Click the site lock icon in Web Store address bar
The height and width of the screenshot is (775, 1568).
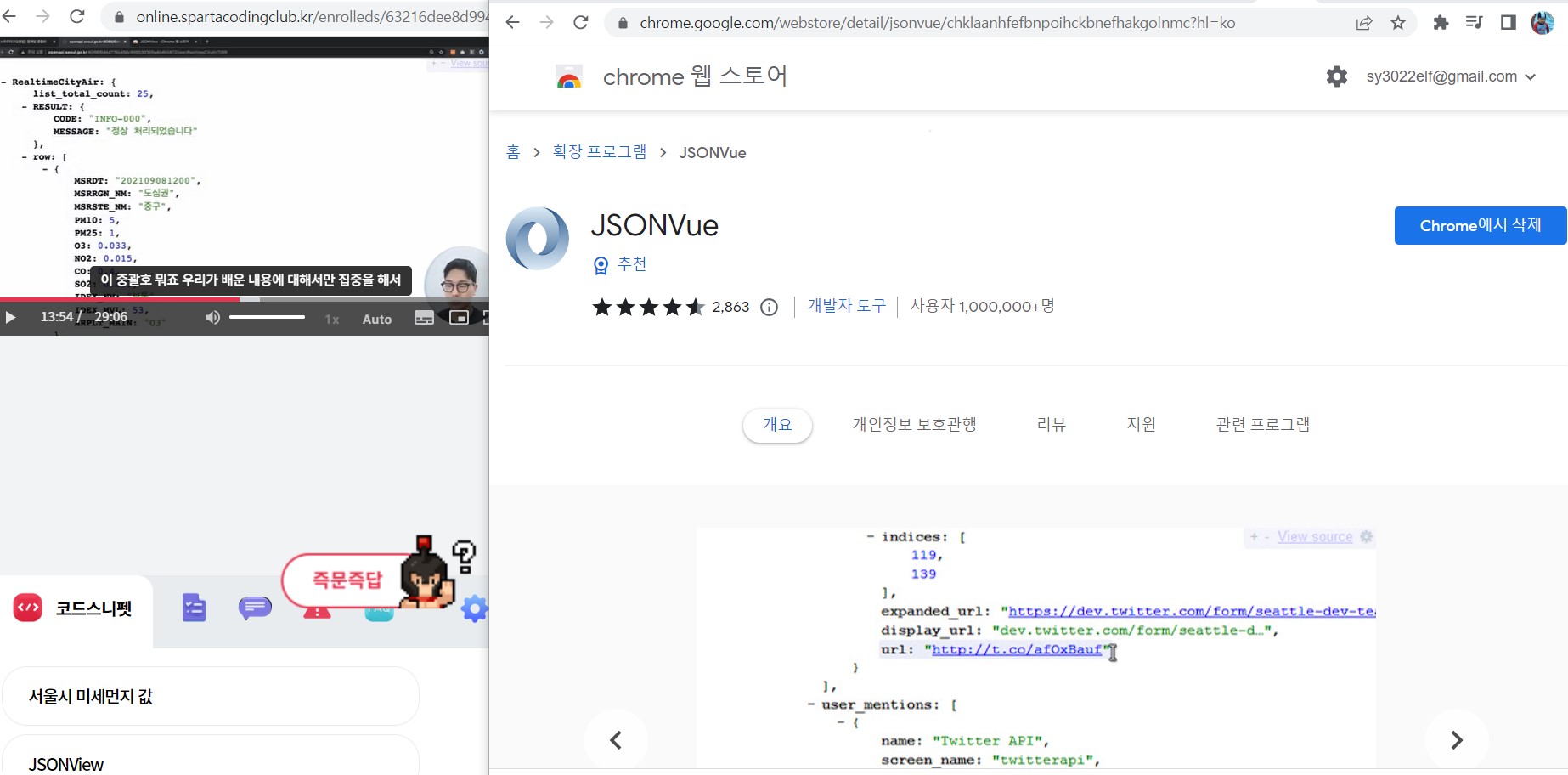pyautogui.click(x=623, y=23)
